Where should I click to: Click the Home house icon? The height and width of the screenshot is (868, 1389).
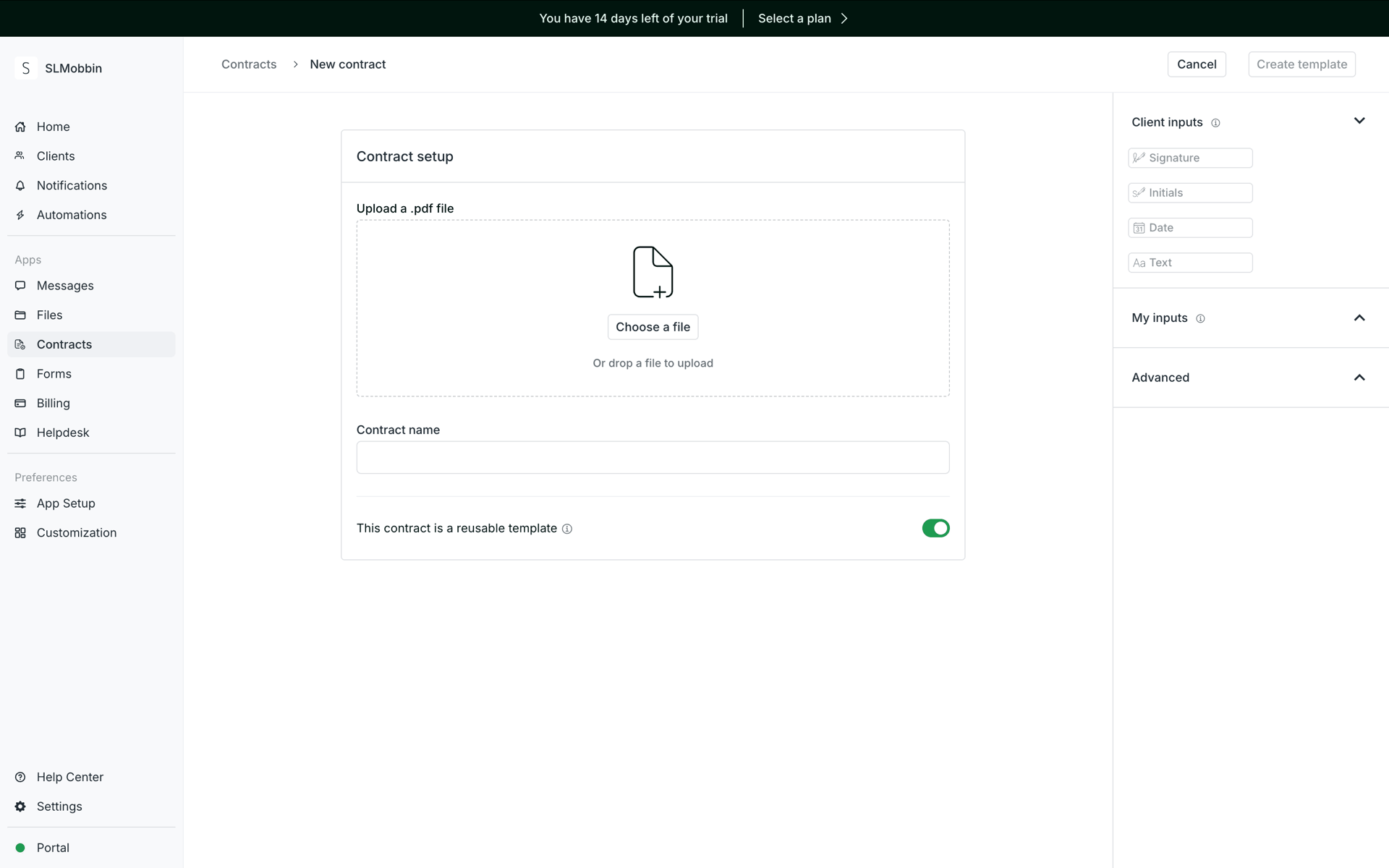coord(20,127)
